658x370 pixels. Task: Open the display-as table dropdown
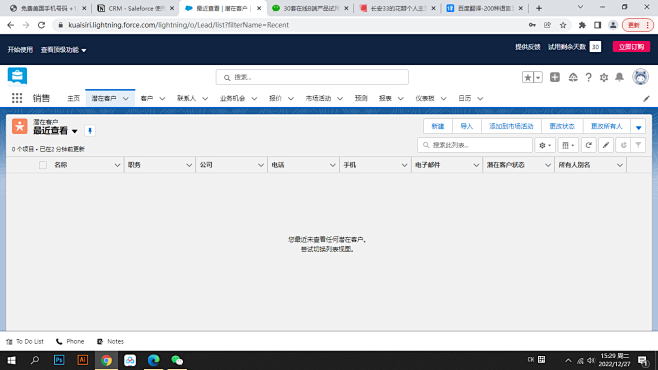click(x=568, y=145)
